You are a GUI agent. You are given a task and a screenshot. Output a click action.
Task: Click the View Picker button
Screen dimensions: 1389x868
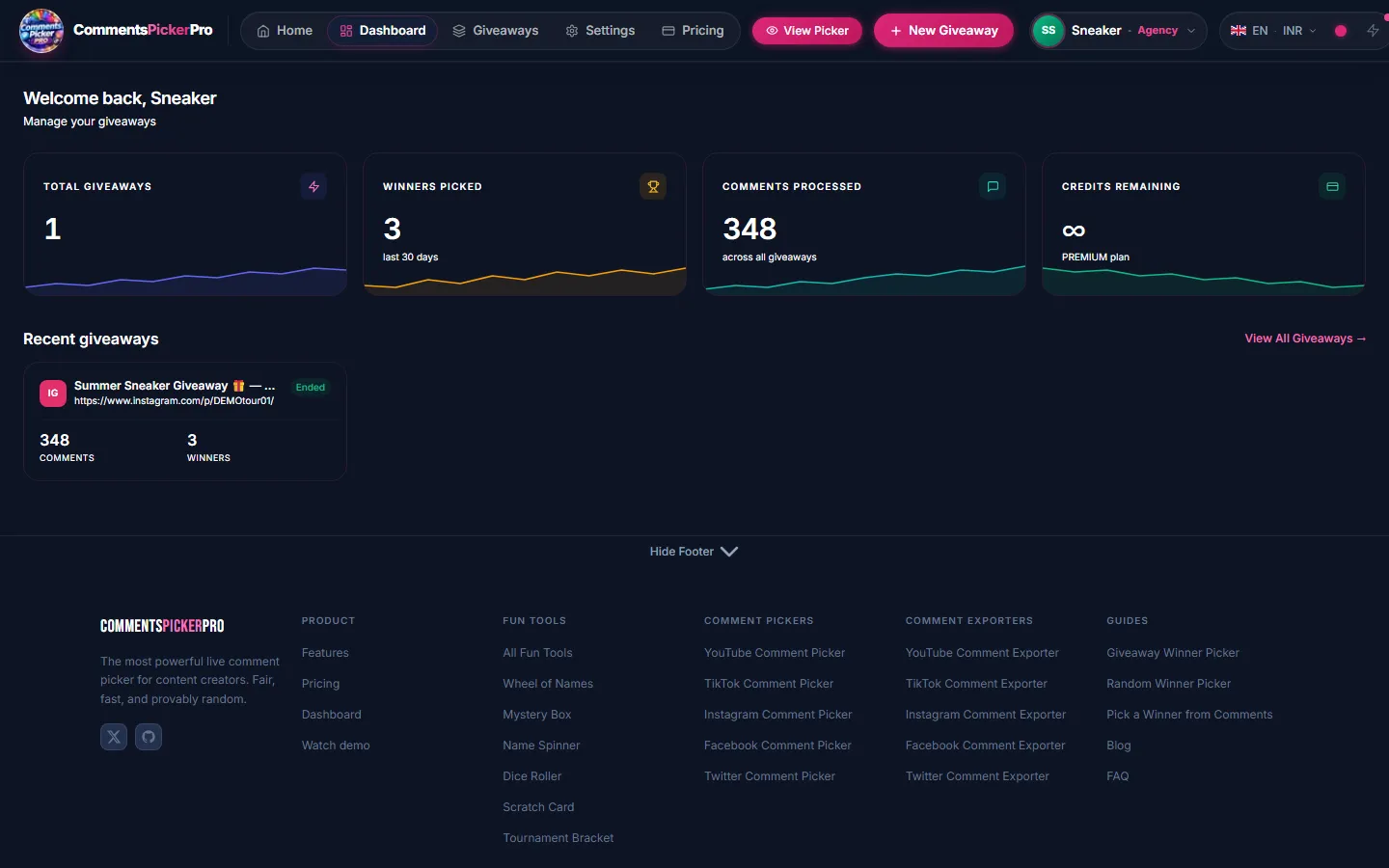[x=807, y=30]
